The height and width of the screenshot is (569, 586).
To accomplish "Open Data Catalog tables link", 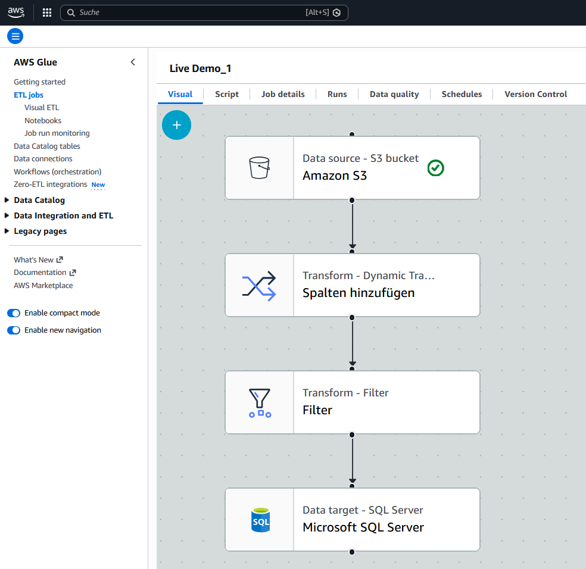I will tap(47, 146).
